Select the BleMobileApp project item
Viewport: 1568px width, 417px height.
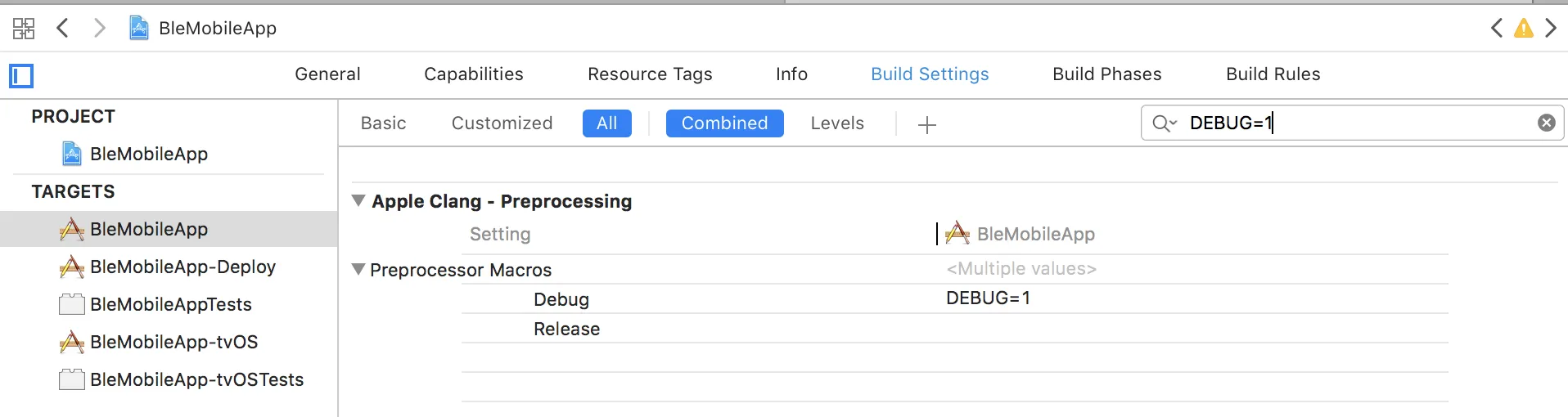[x=148, y=155]
